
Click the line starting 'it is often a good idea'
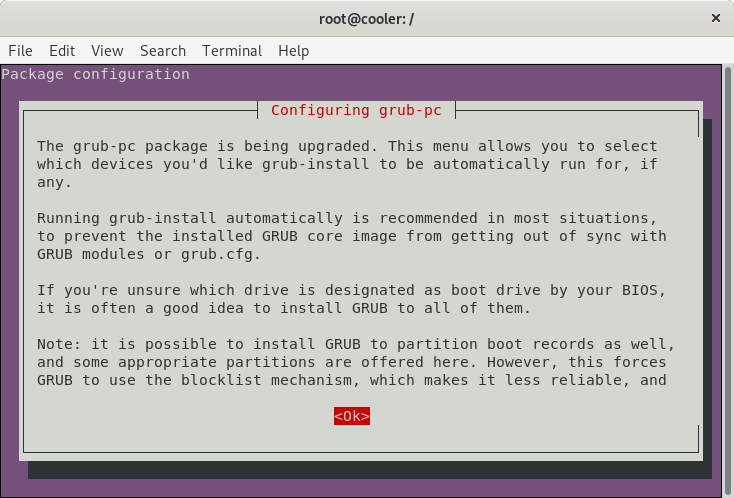pos(284,308)
